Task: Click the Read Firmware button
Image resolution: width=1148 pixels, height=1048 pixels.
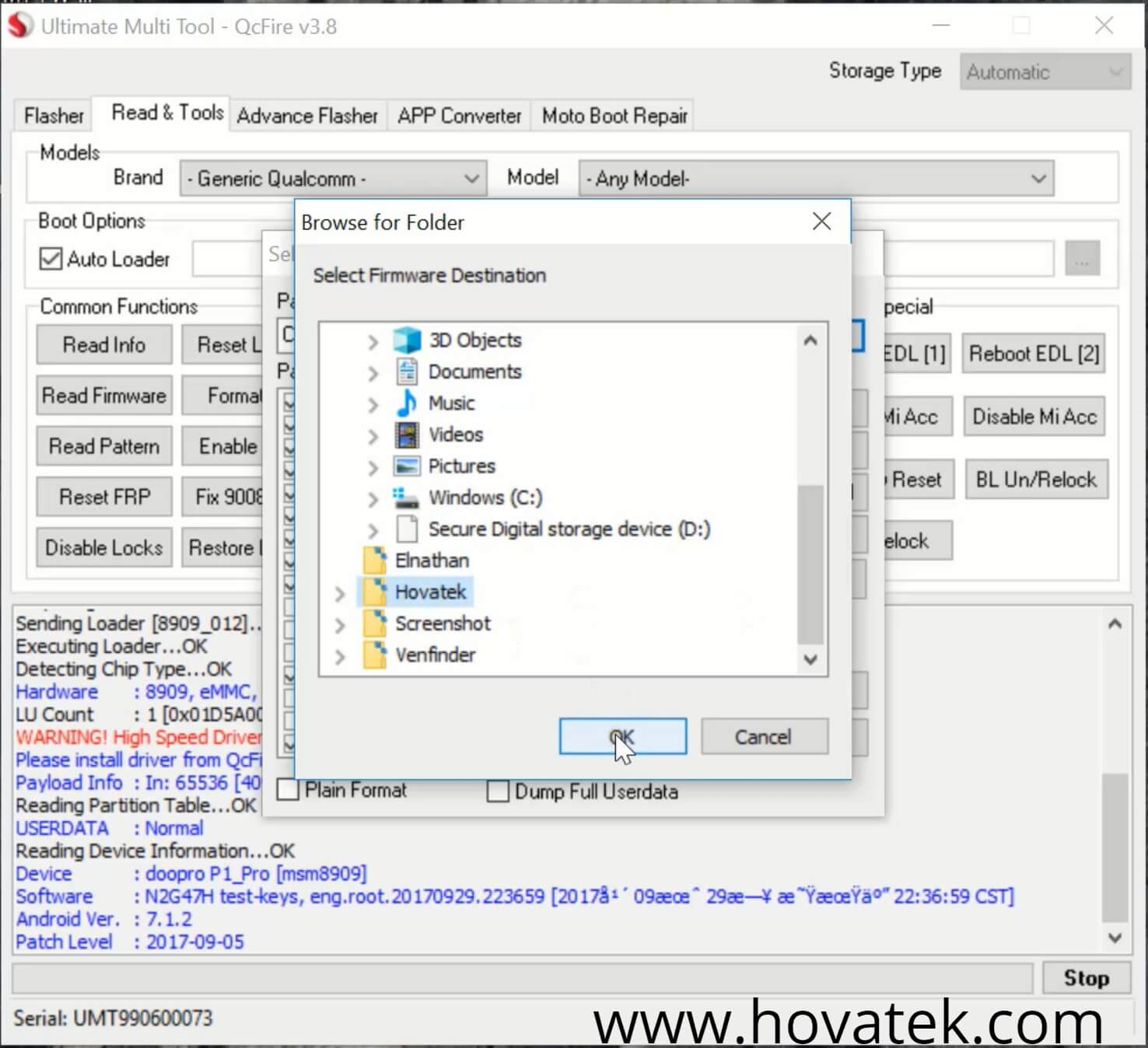Action: (104, 395)
